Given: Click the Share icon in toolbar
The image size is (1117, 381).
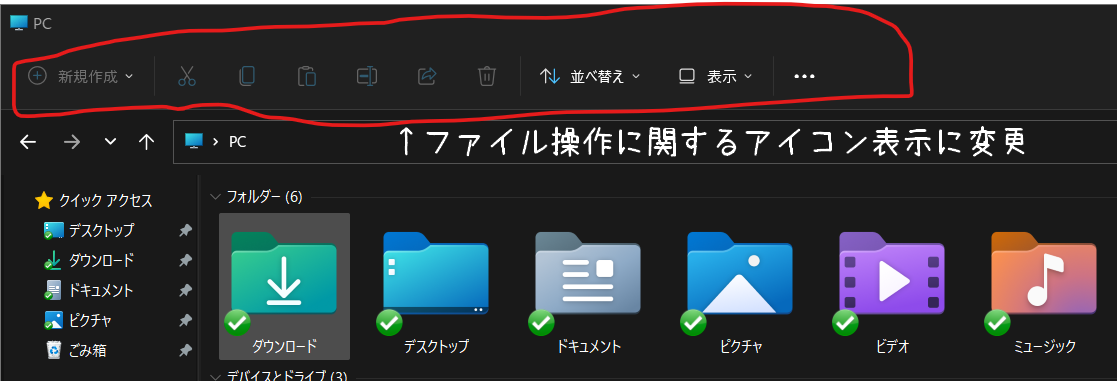Looking at the screenshot, I should coord(427,76).
